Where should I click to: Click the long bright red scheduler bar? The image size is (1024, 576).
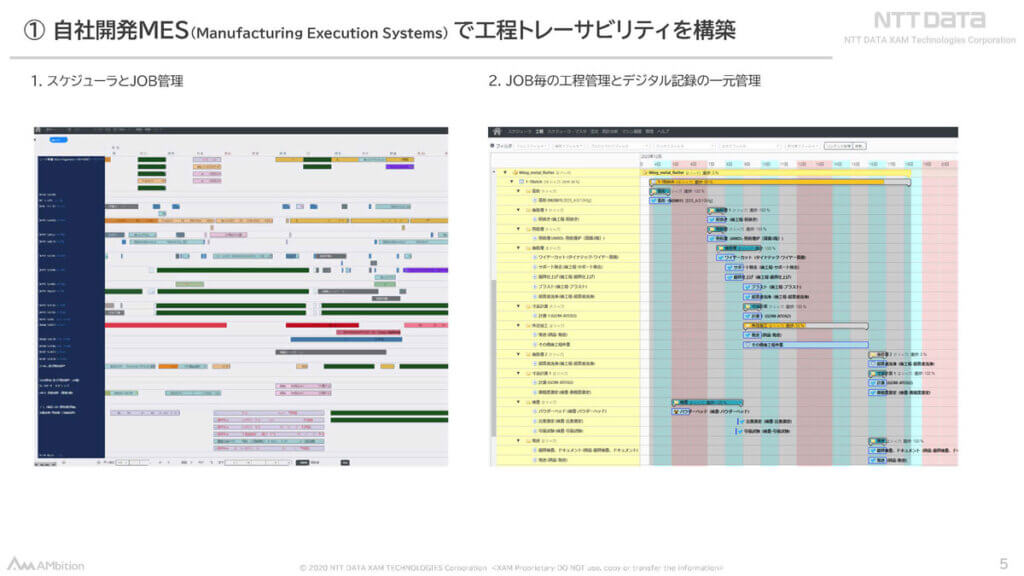click(x=166, y=325)
